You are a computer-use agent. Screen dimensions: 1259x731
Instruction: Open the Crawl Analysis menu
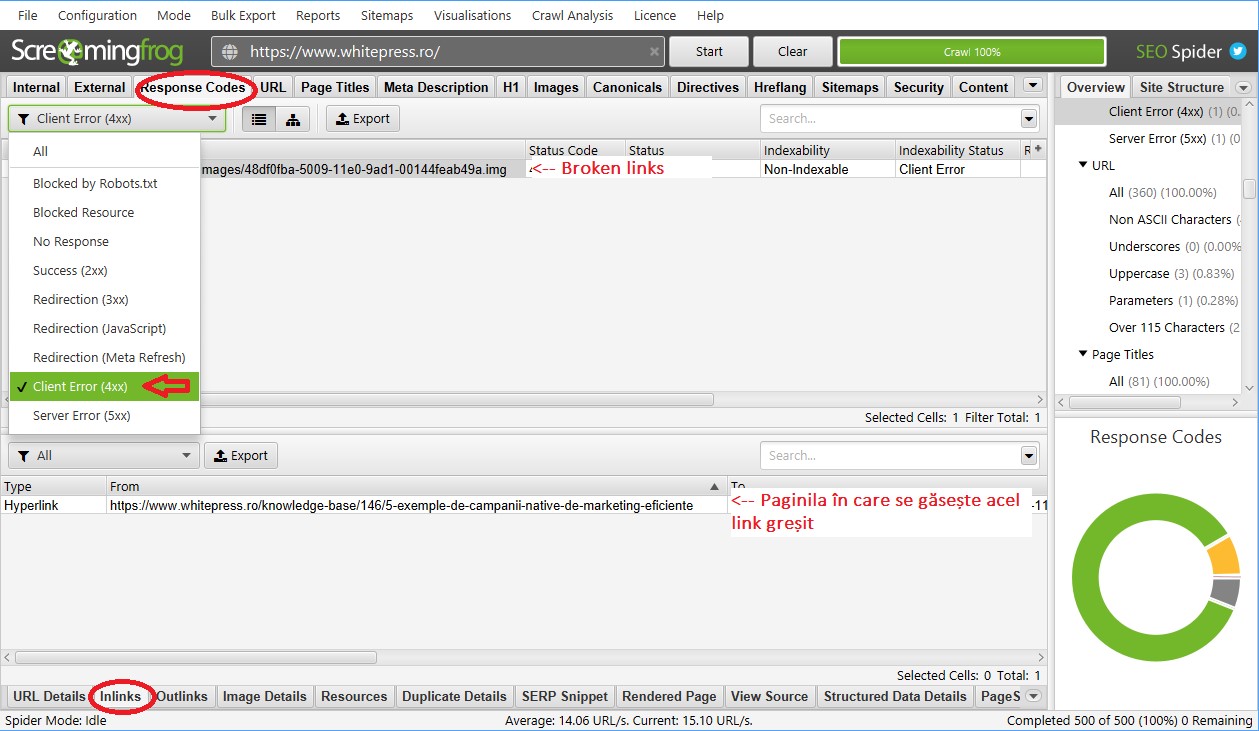click(573, 16)
